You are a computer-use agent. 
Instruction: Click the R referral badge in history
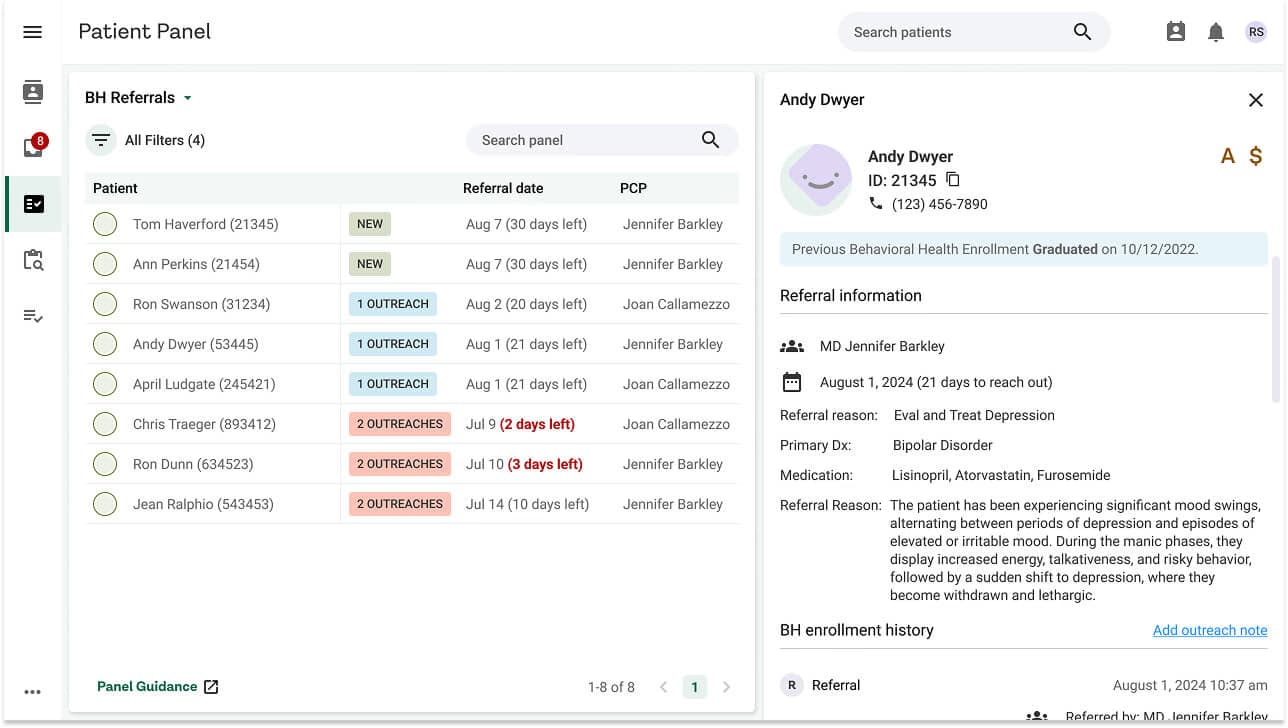[792, 685]
